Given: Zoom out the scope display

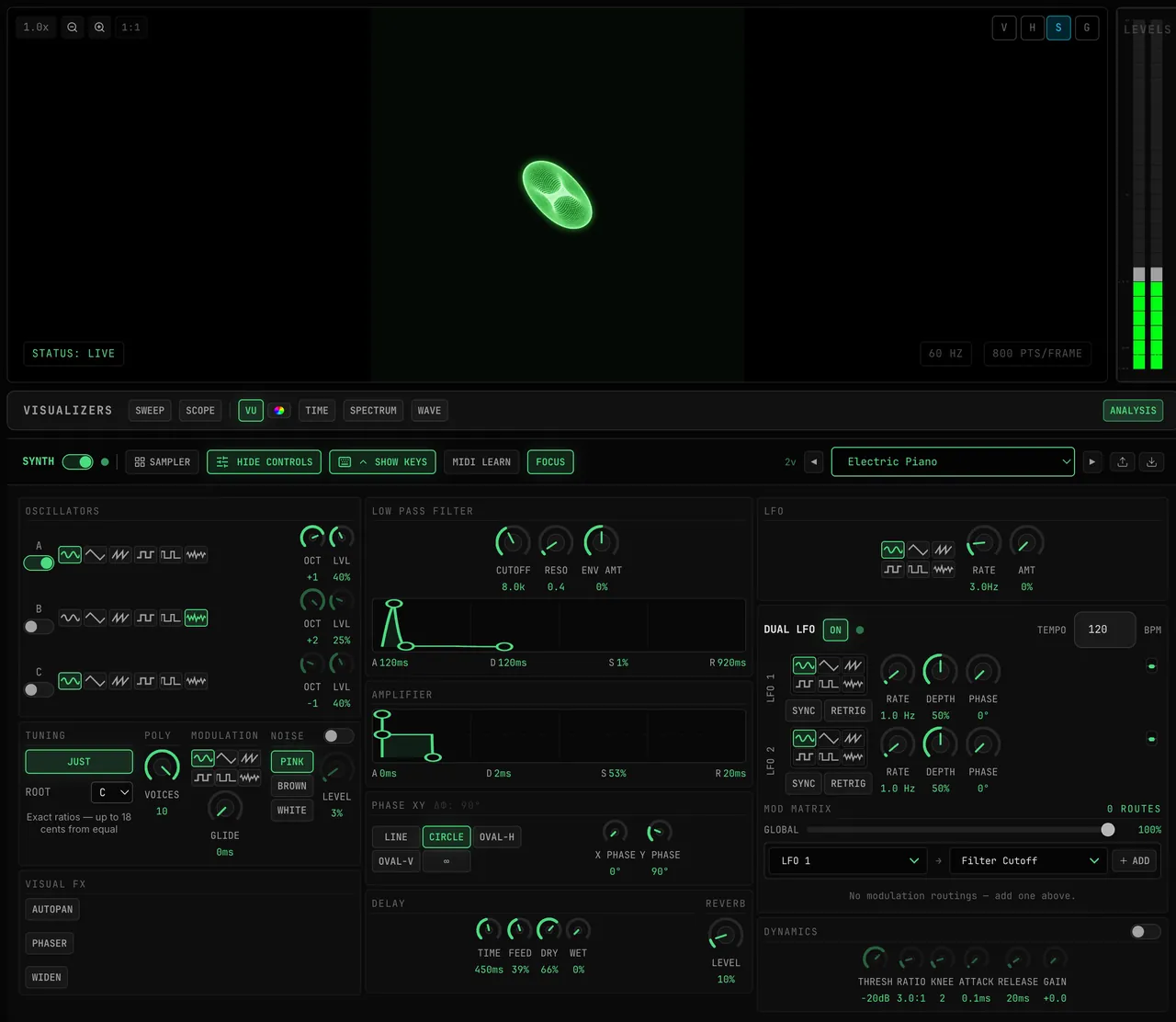Looking at the screenshot, I should [x=72, y=28].
